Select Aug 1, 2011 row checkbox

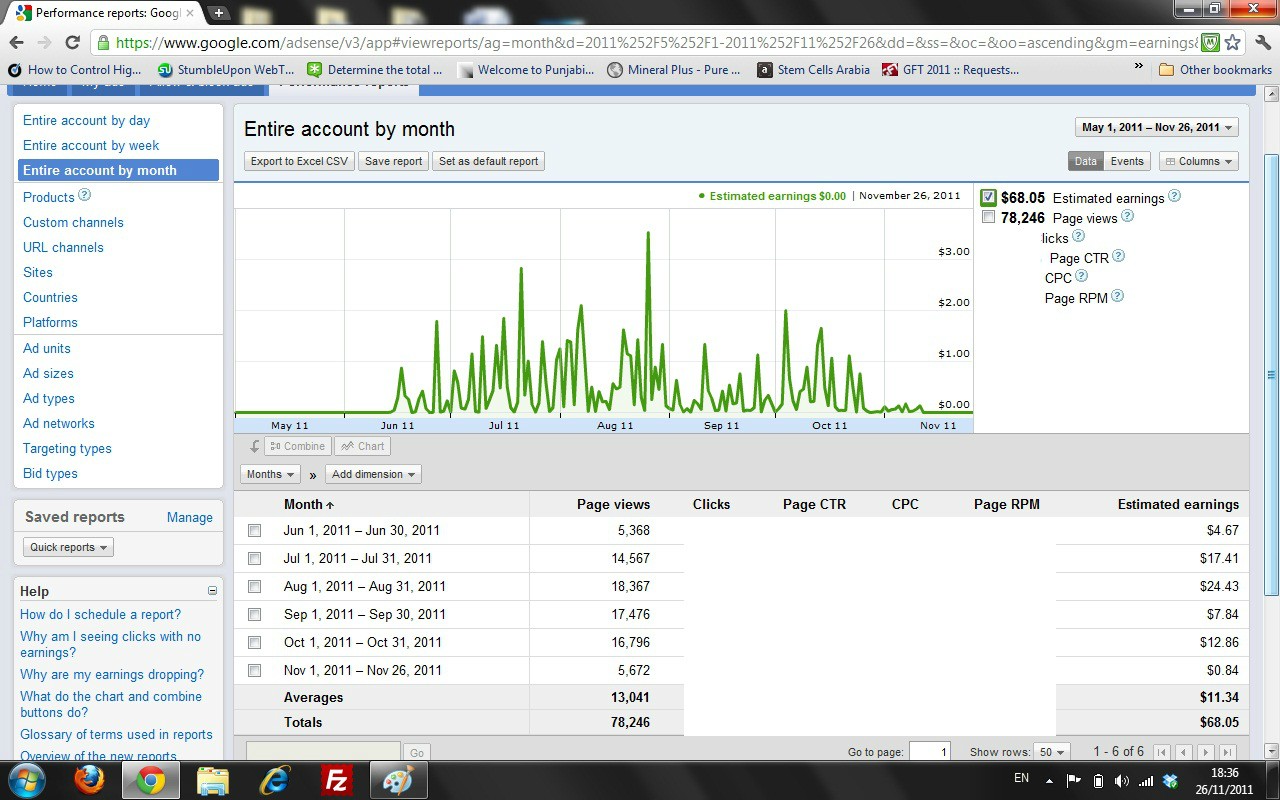click(254, 587)
